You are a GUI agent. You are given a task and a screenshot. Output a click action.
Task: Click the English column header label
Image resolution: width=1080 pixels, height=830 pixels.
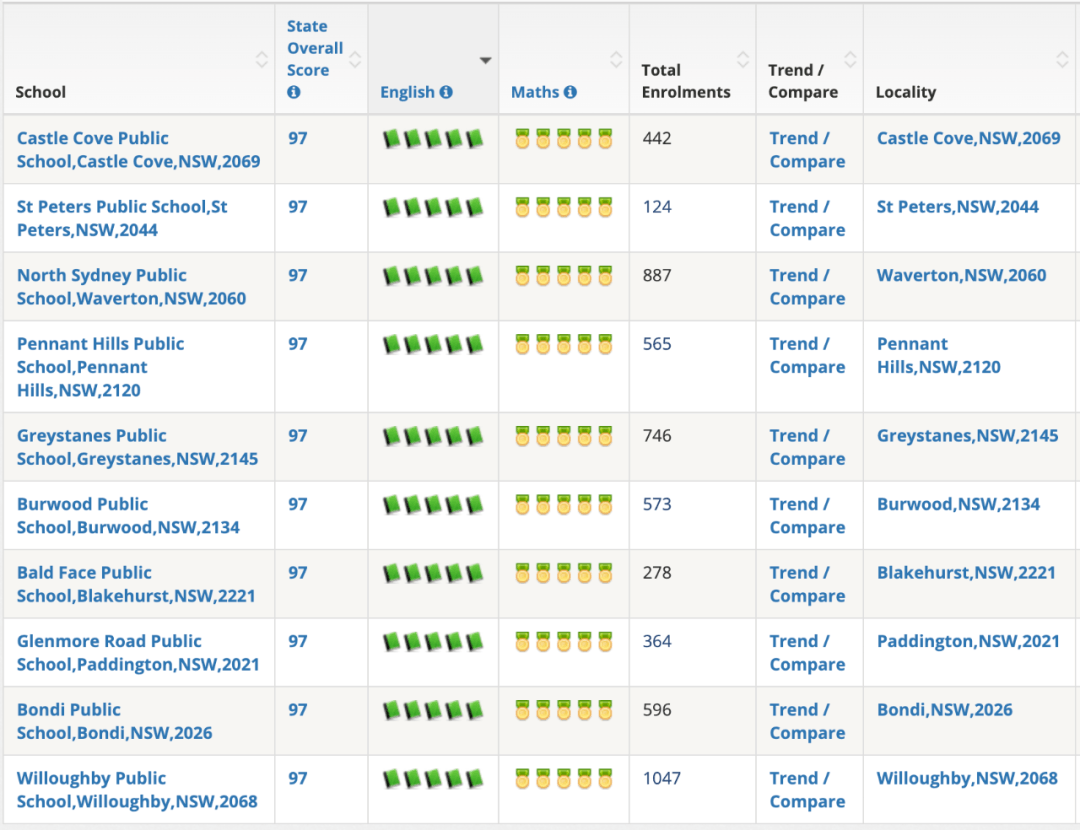click(408, 92)
